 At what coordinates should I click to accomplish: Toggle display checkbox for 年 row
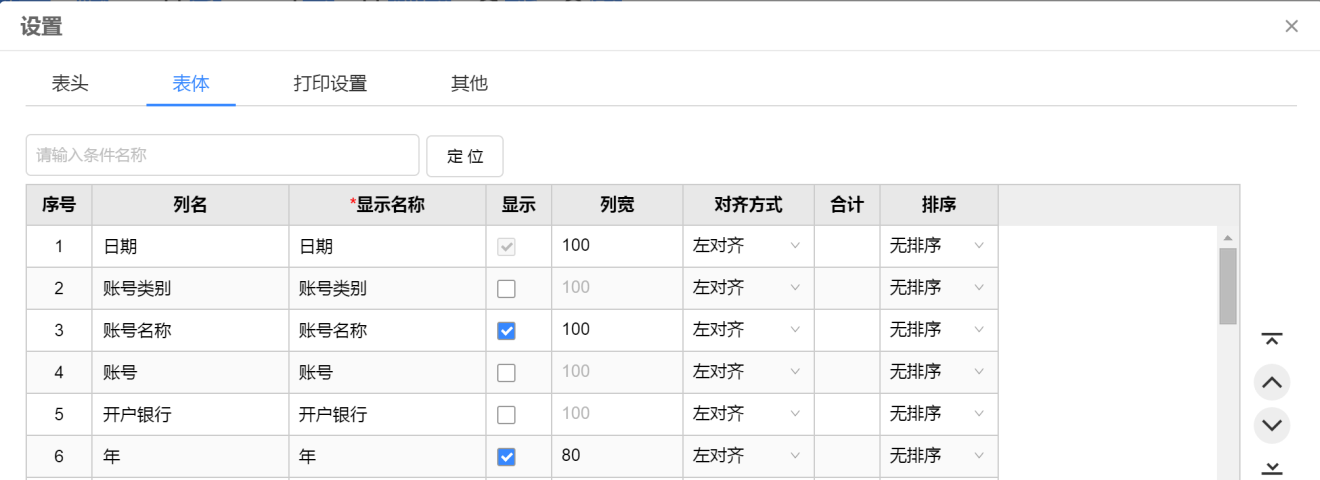click(x=507, y=457)
